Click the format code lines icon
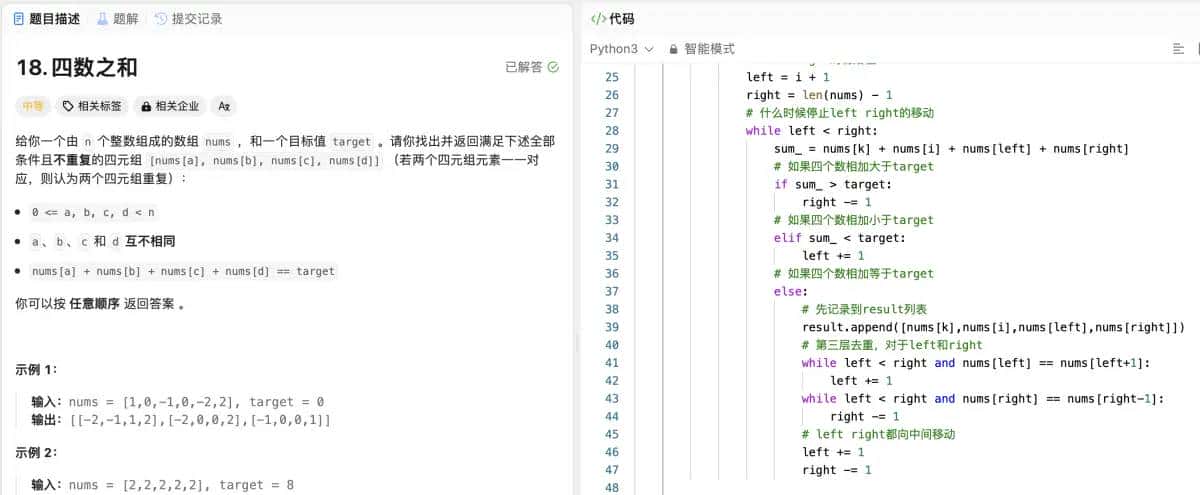Image resolution: width=1200 pixels, height=495 pixels. [x=1178, y=48]
